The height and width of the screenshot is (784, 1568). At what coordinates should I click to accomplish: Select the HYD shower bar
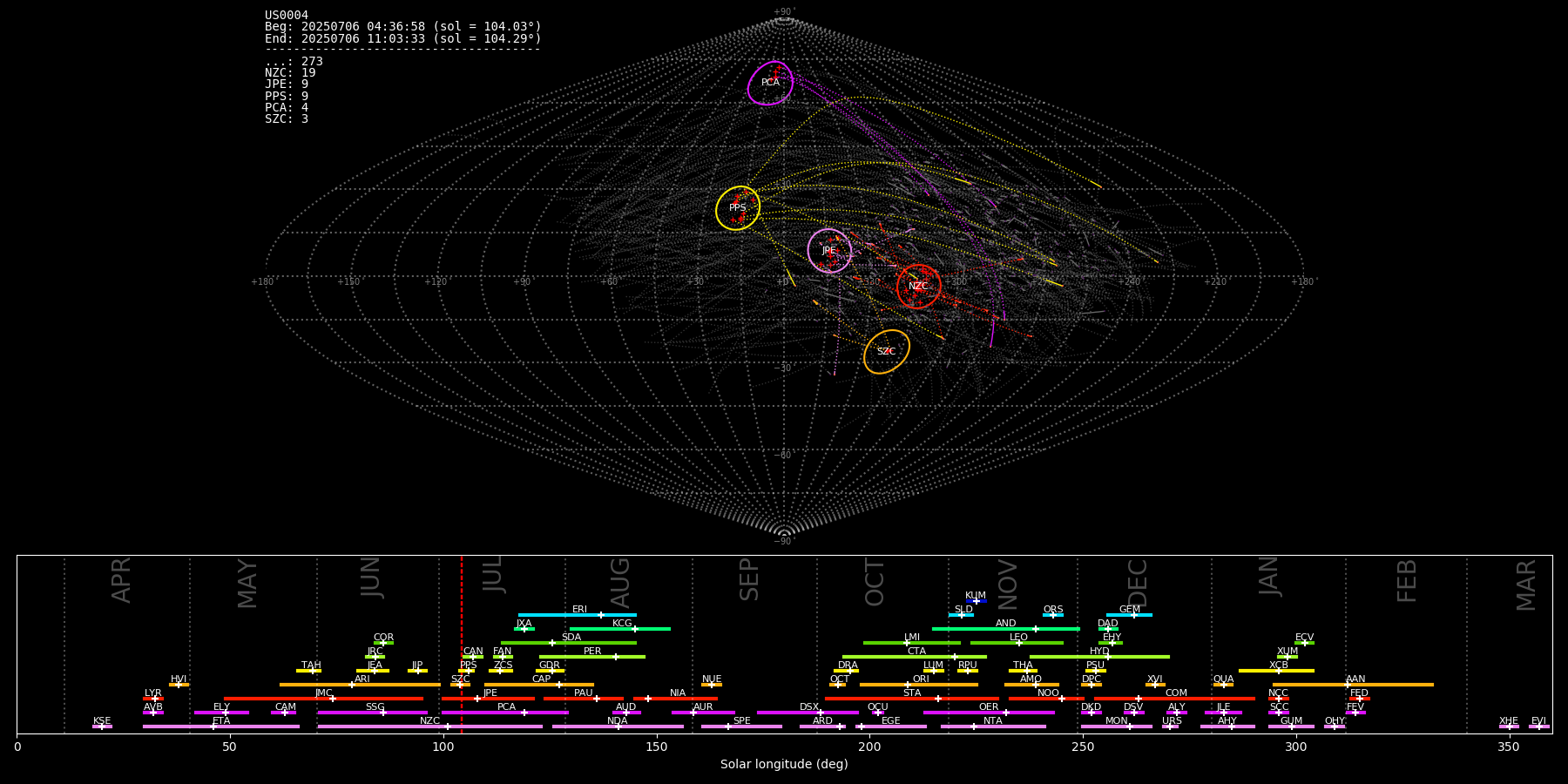[1099, 657]
